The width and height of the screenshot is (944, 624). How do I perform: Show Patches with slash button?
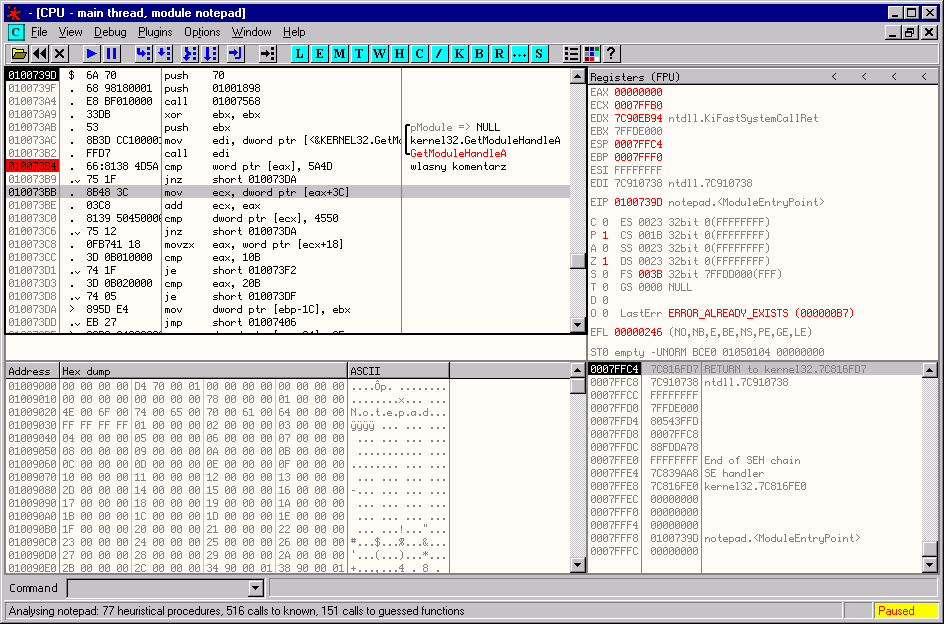click(439, 54)
